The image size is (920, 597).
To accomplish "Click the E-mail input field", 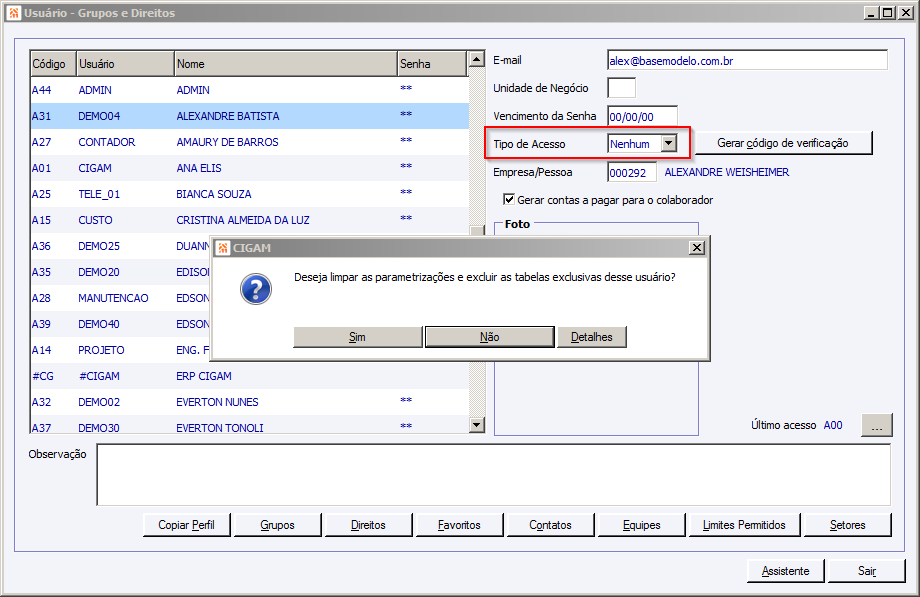I will [x=748, y=60].
